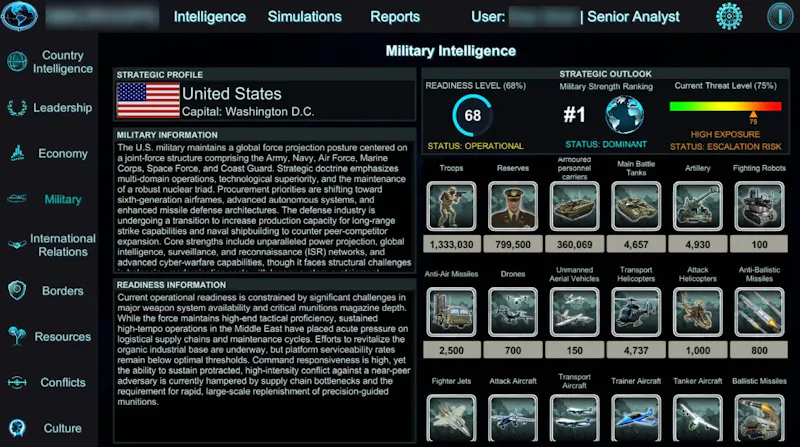Click the Fighting Robots value 100
Screen dimensions: 800x447
coord(759,244)
